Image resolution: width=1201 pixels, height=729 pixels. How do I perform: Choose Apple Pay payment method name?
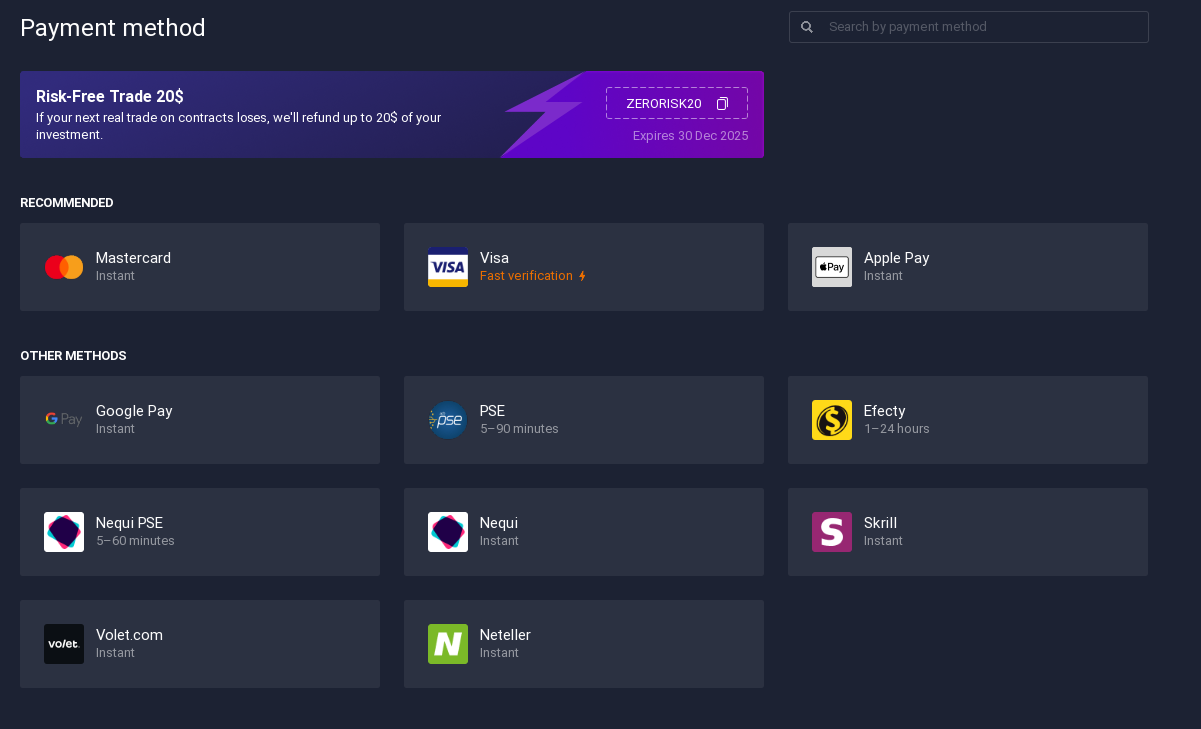(x=896, y=258)
